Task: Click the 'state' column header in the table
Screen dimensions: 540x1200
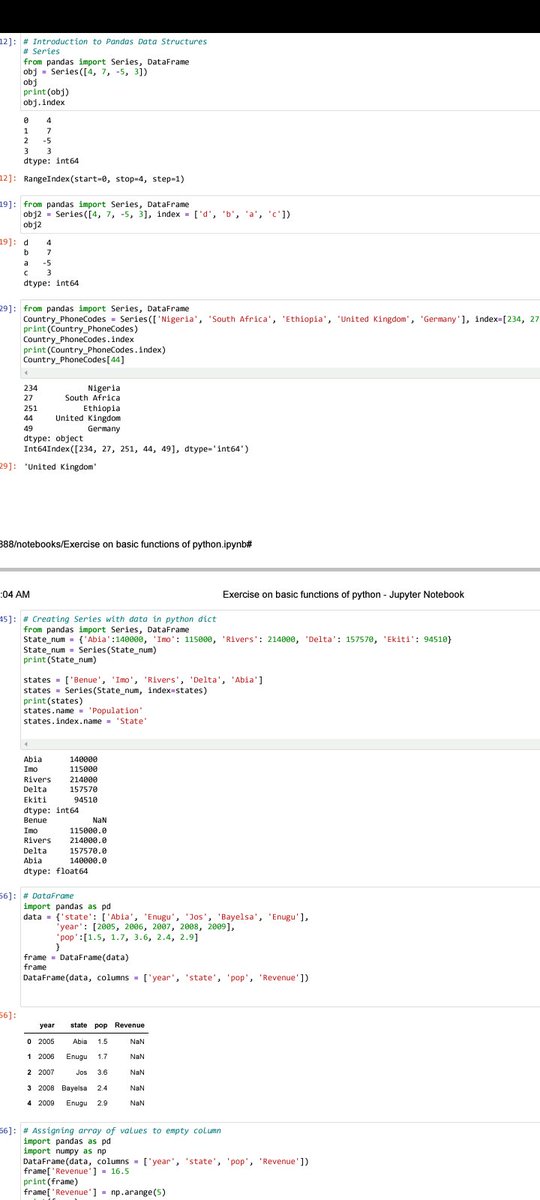Action: (77, 1027)
